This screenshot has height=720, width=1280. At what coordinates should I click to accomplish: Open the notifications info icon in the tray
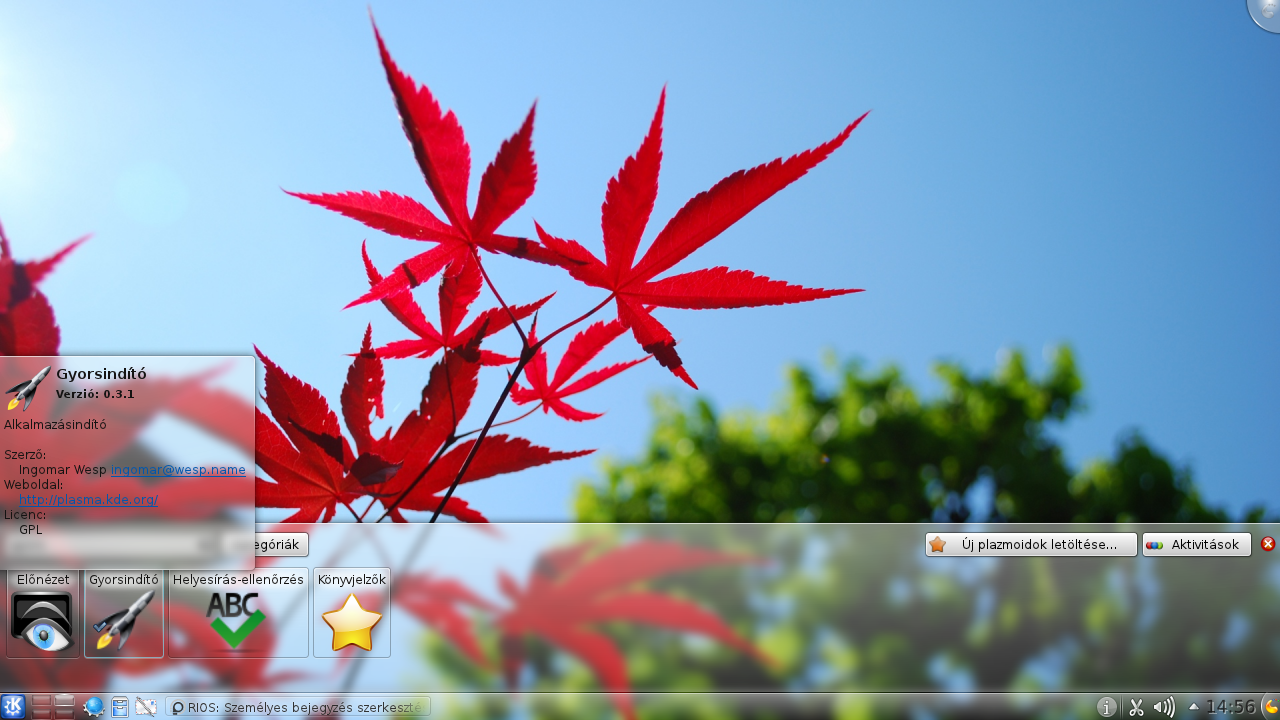pyautogui.click(x=1107, y=707)
